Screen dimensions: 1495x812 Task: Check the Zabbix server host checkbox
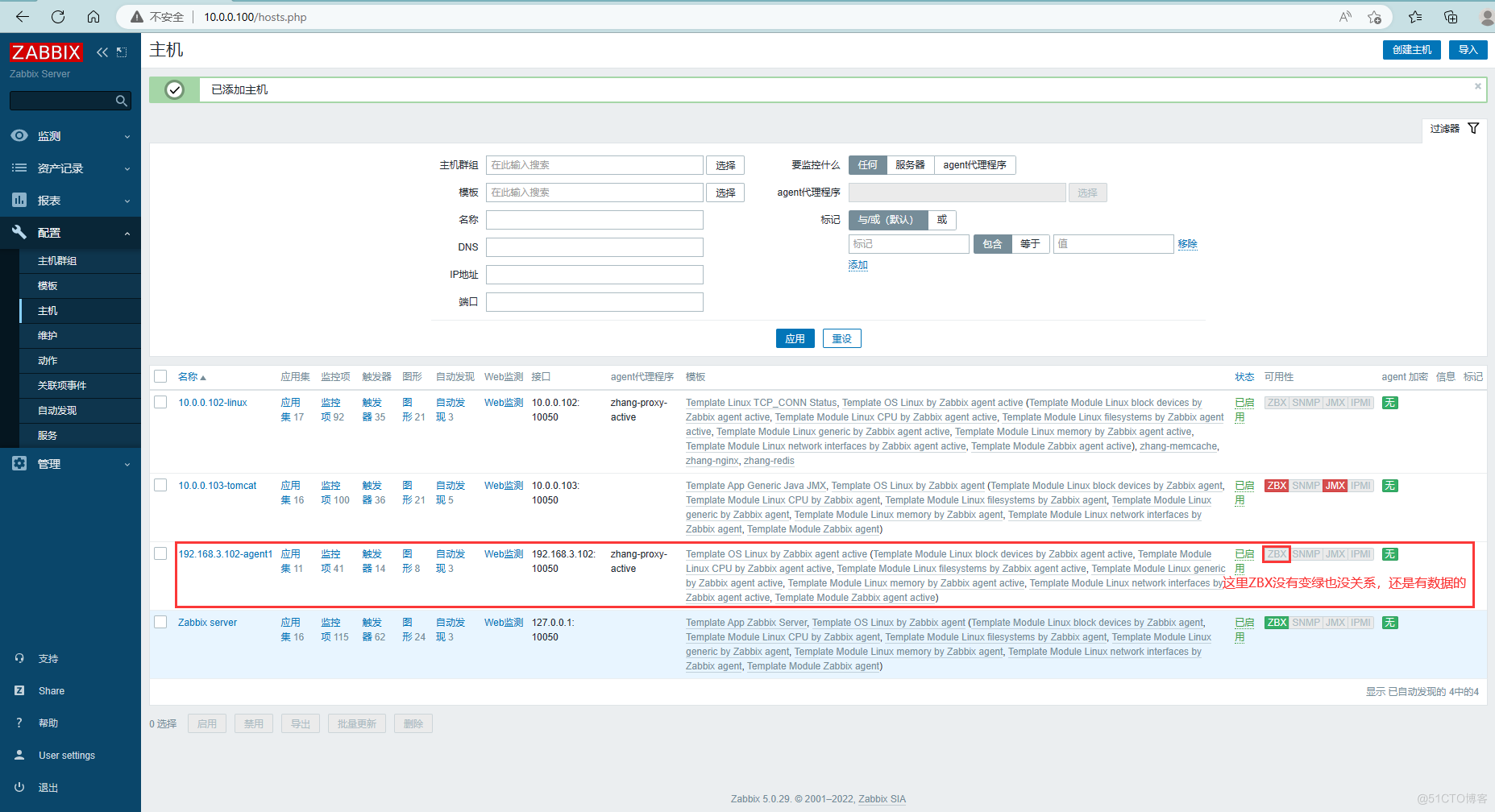[x=160, y=622]
